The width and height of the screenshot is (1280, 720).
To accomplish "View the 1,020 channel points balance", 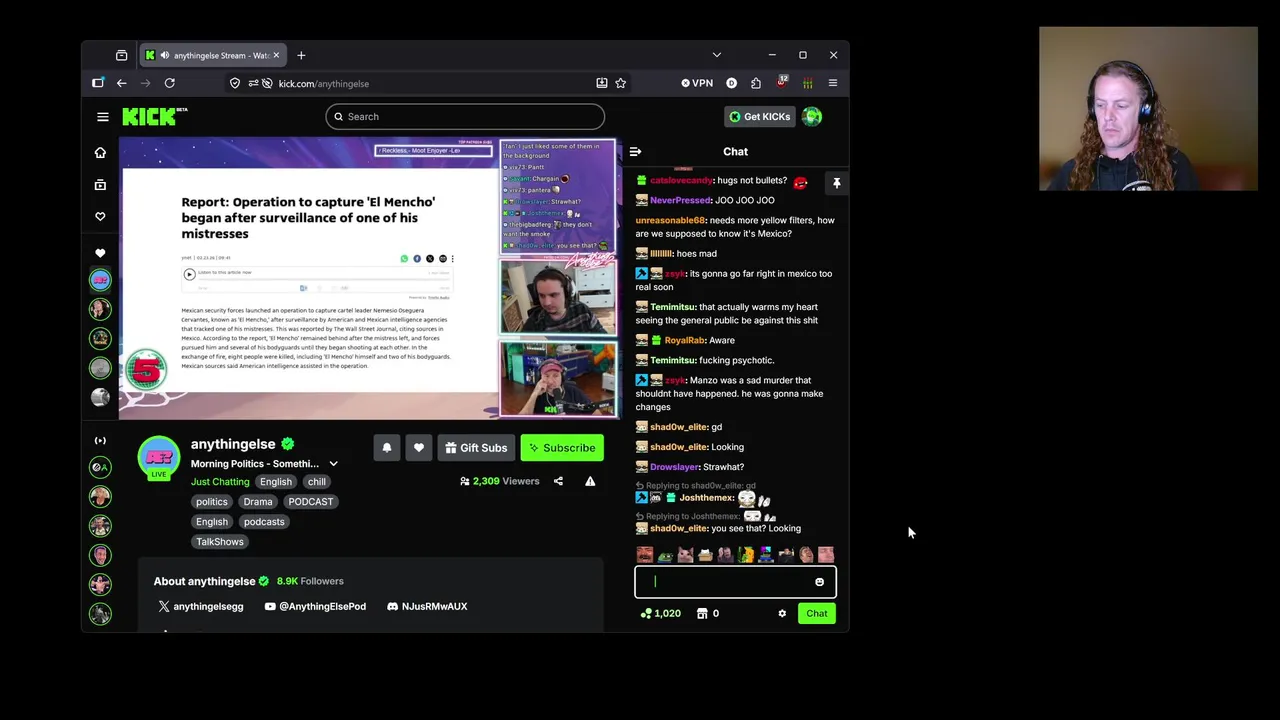I will click(x=661, y=614).
